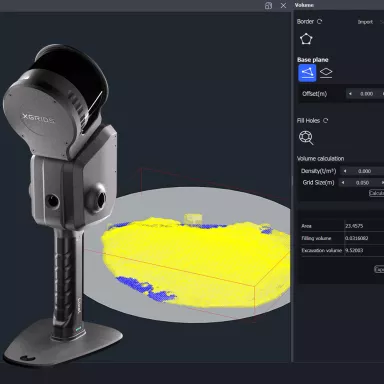384x384 pixels.
Task: Click the Filling volume row label
Action: 316,238
